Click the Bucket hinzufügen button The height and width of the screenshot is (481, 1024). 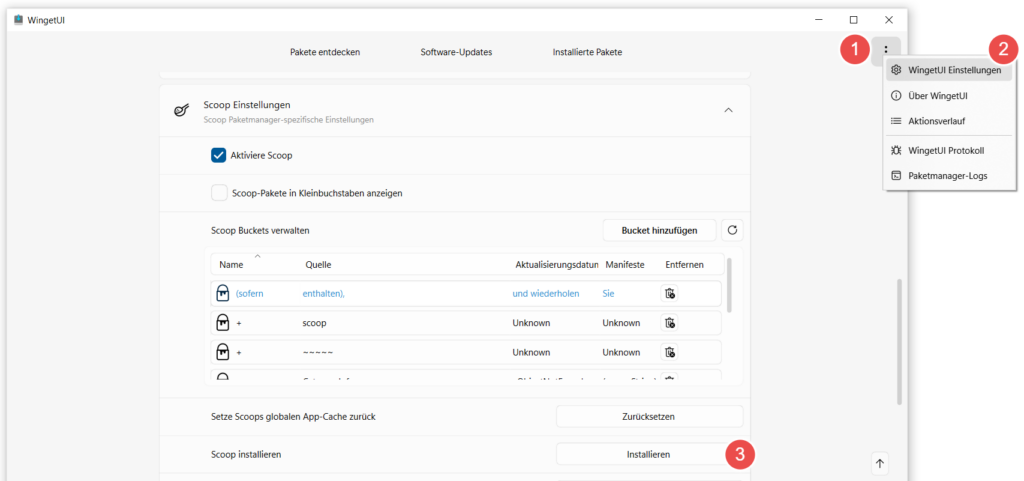point(659,230)
